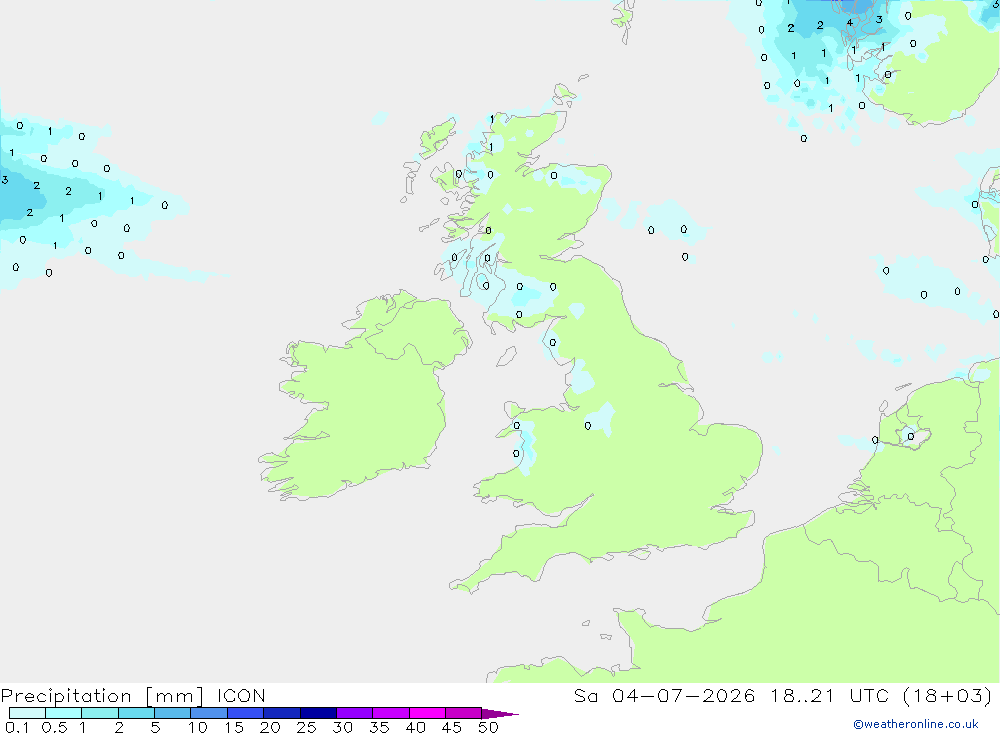Click the legend label "30"
The width and height of the screenshot is (1000, 733).
[343, 727]
